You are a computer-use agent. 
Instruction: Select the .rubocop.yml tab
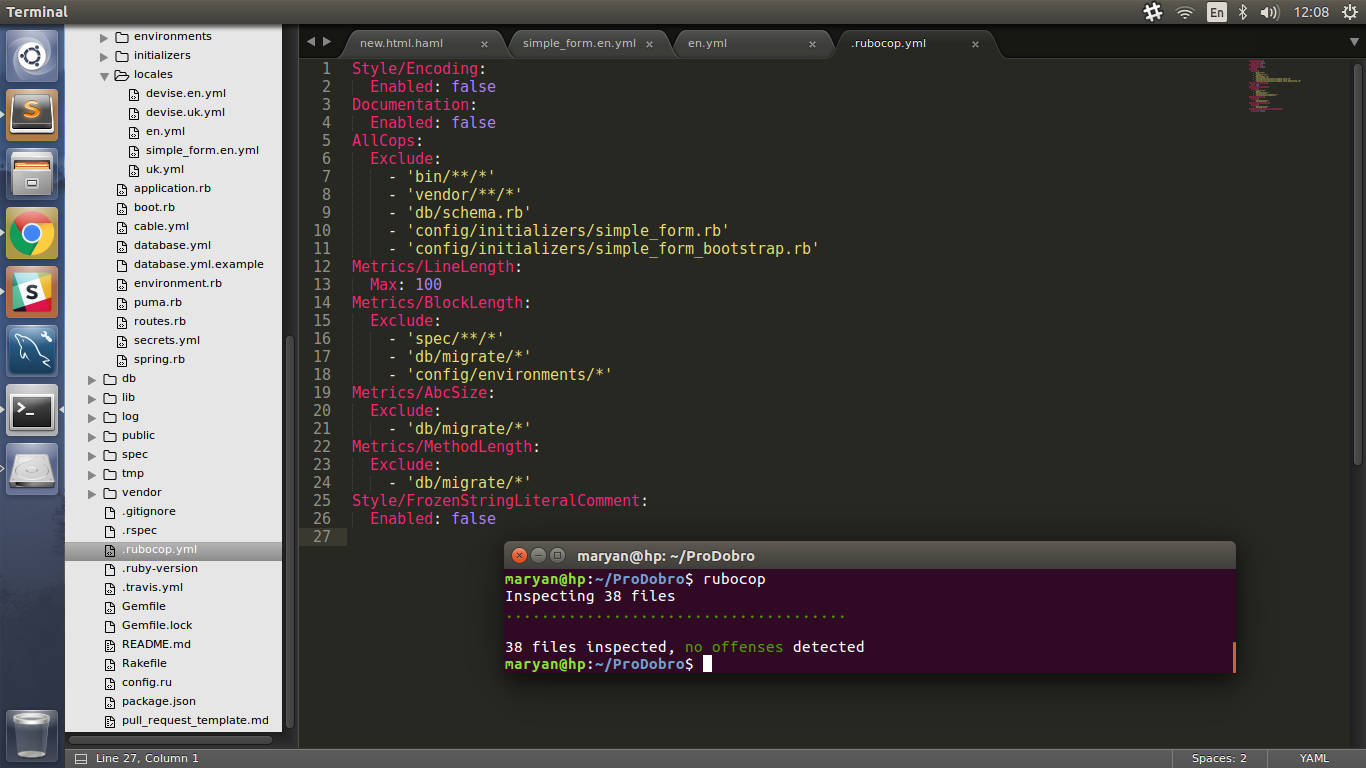[888, 43]
